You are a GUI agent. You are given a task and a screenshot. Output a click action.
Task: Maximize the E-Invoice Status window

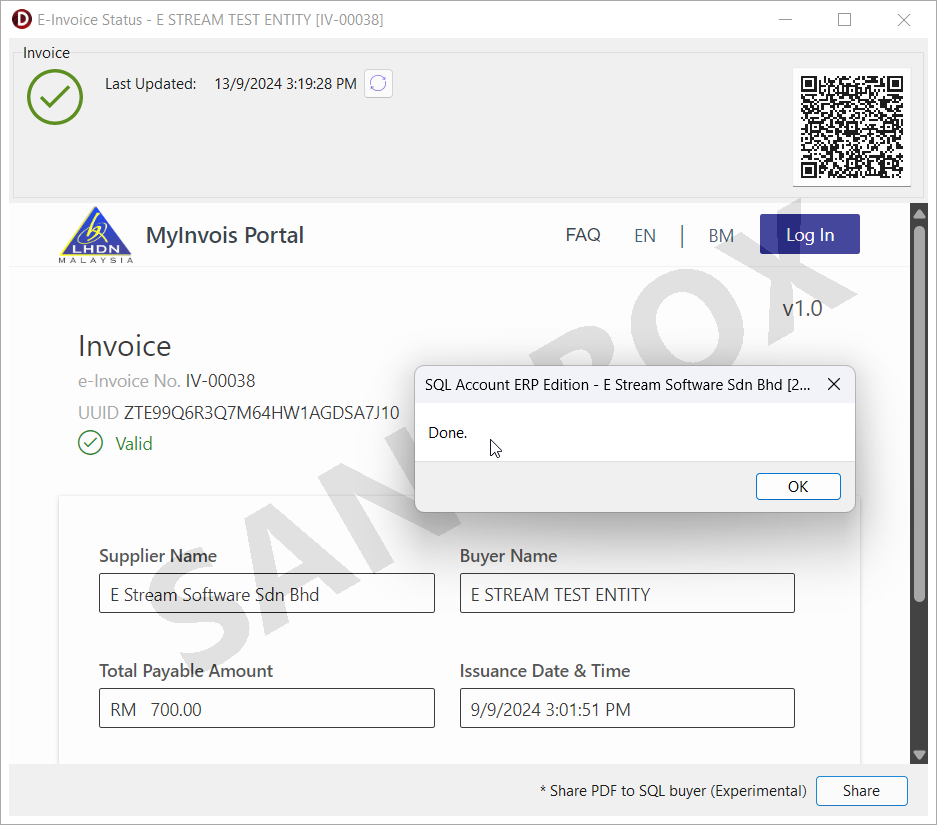point(845,20)
